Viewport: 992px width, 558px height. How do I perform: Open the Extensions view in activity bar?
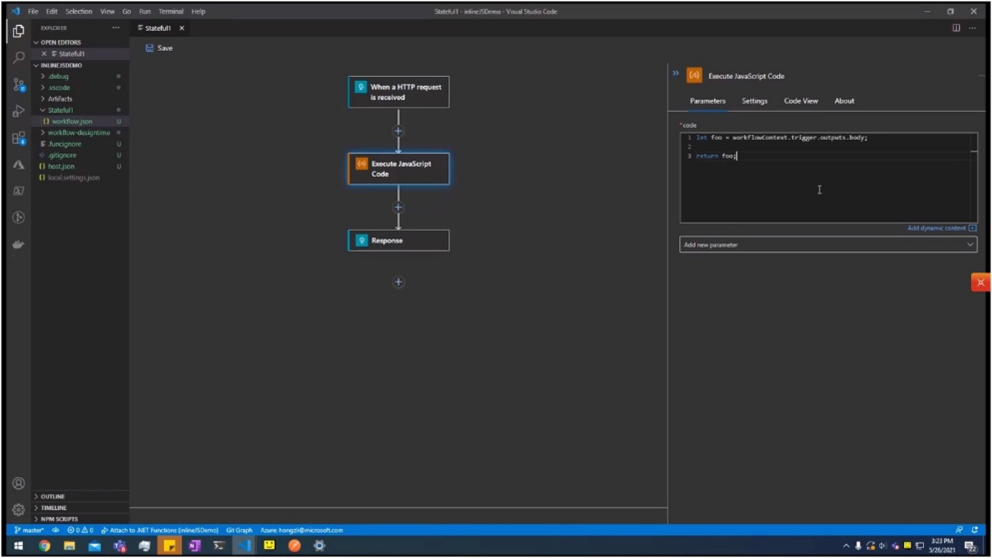point(18,138)
